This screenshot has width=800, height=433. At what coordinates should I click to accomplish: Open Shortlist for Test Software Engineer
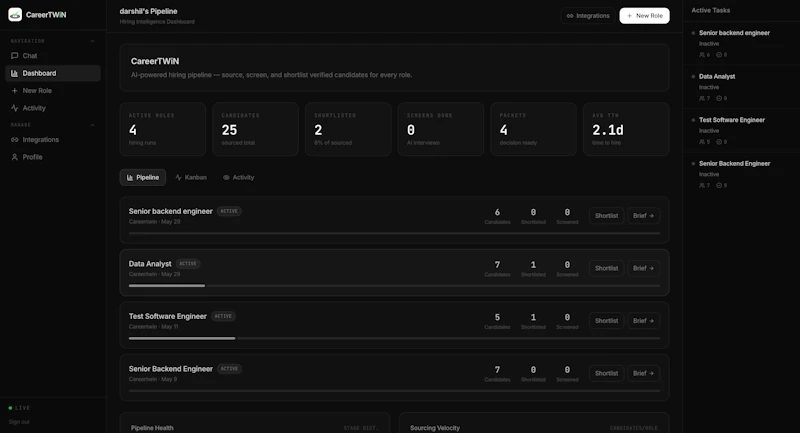606,321
